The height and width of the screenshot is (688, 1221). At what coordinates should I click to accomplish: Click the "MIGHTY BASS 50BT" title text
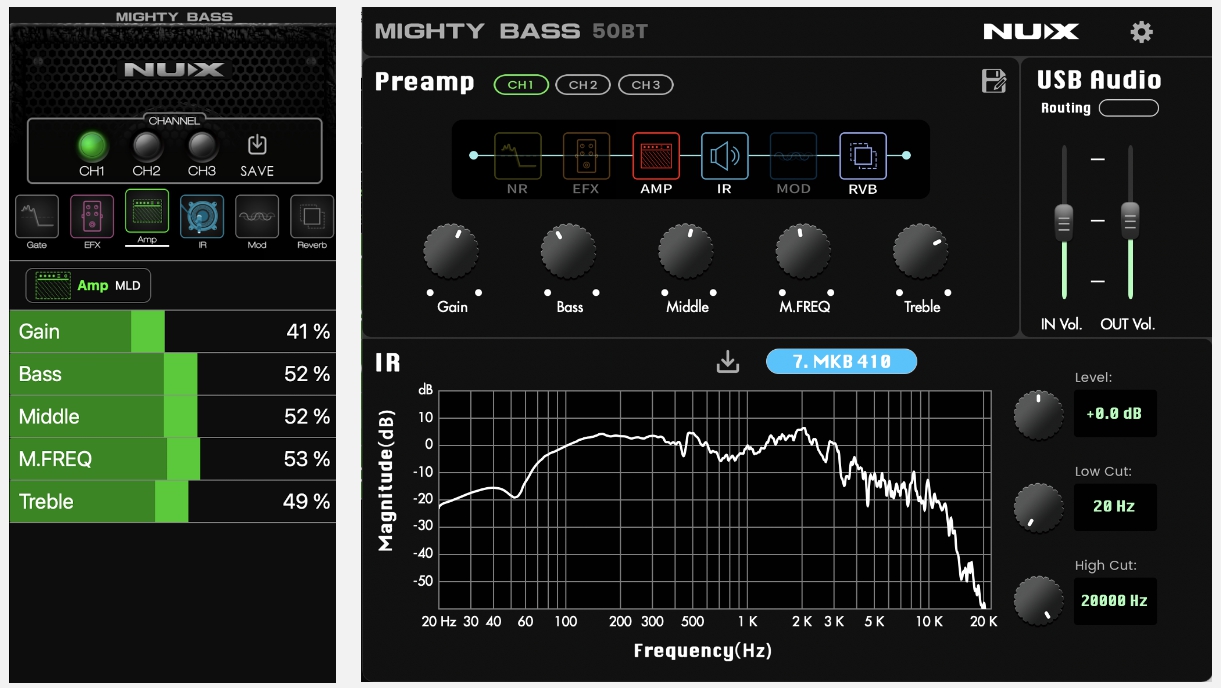click(x=511, y=31)
